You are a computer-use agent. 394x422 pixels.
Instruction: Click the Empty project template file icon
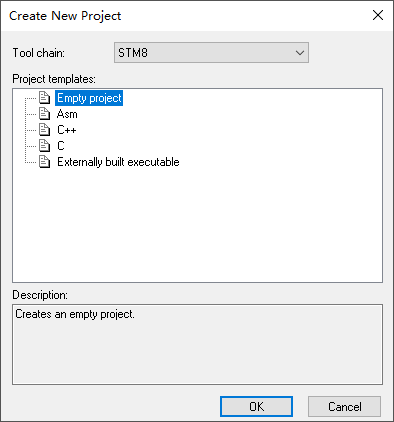(x=45, y=98)
